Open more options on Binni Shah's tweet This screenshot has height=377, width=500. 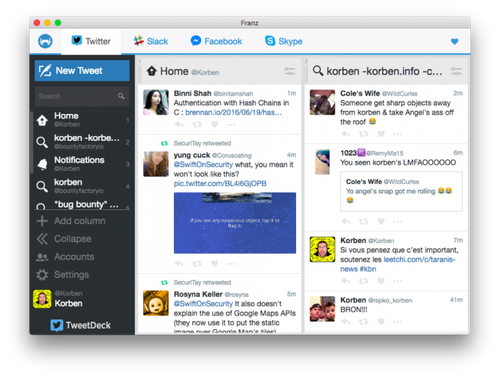[x=231, y=125]
